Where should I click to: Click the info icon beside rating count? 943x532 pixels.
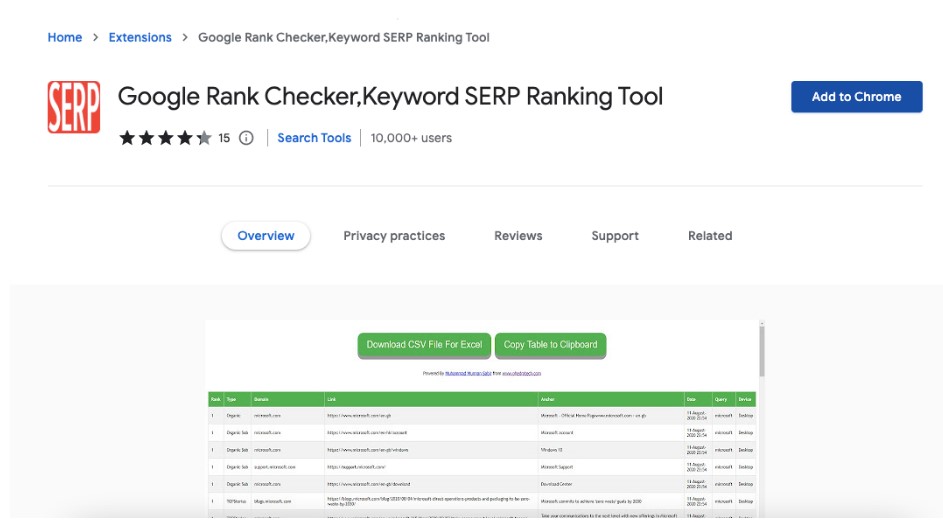coord(246,138)
